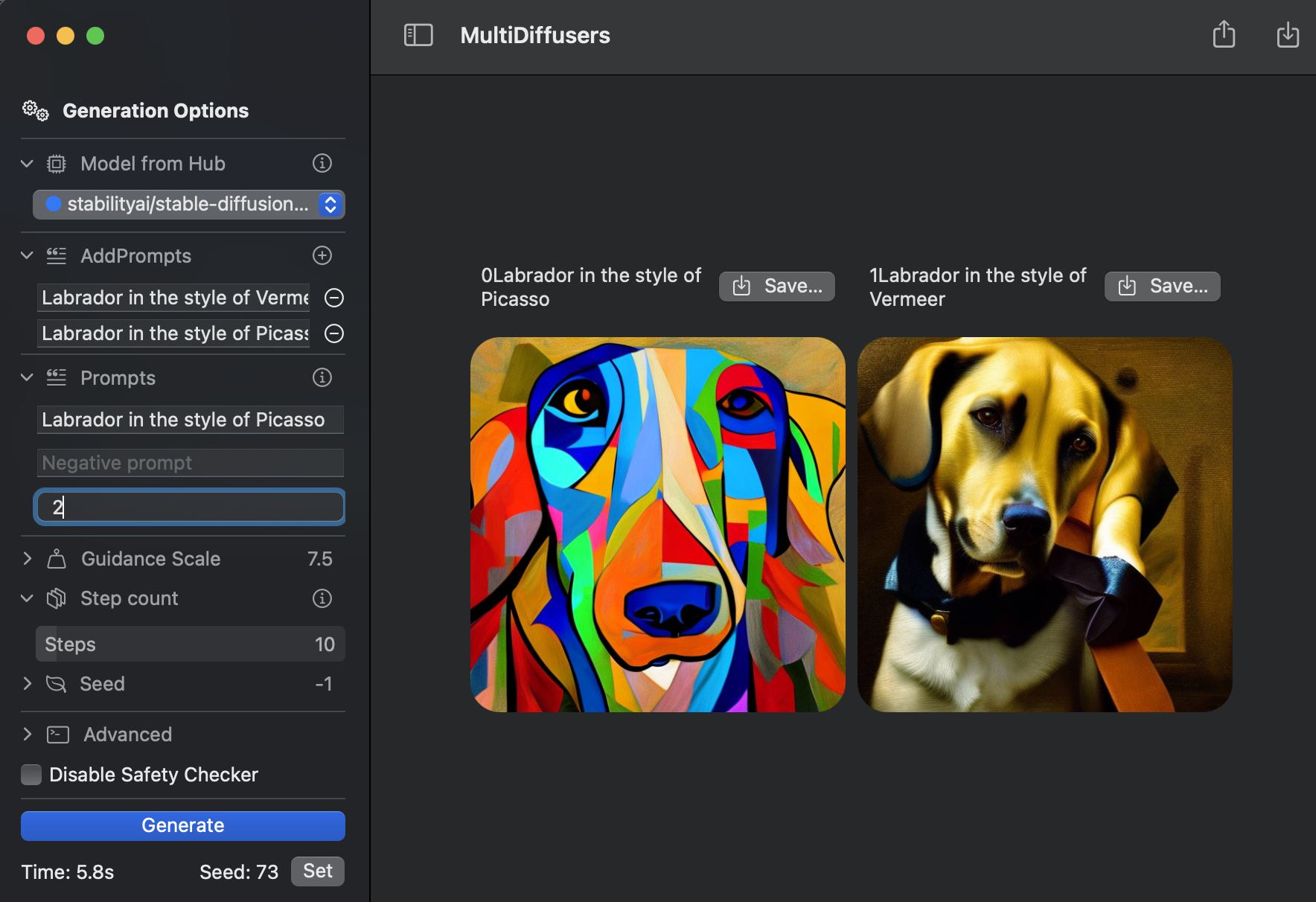
Task: Collapse the Step count section
Action: click(27, 598)
